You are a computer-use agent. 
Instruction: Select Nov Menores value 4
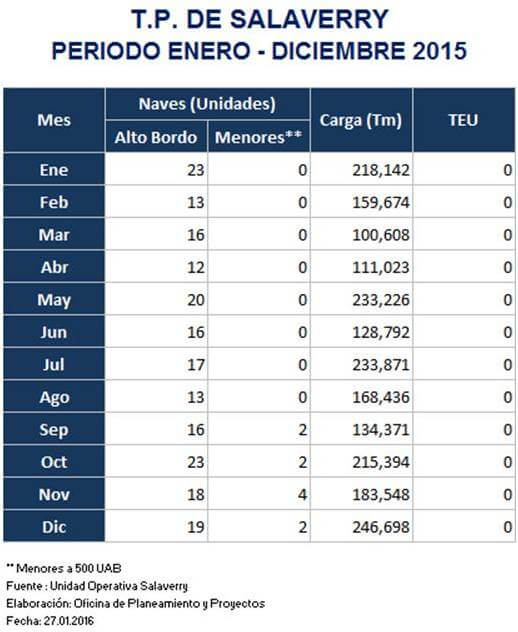303,495
